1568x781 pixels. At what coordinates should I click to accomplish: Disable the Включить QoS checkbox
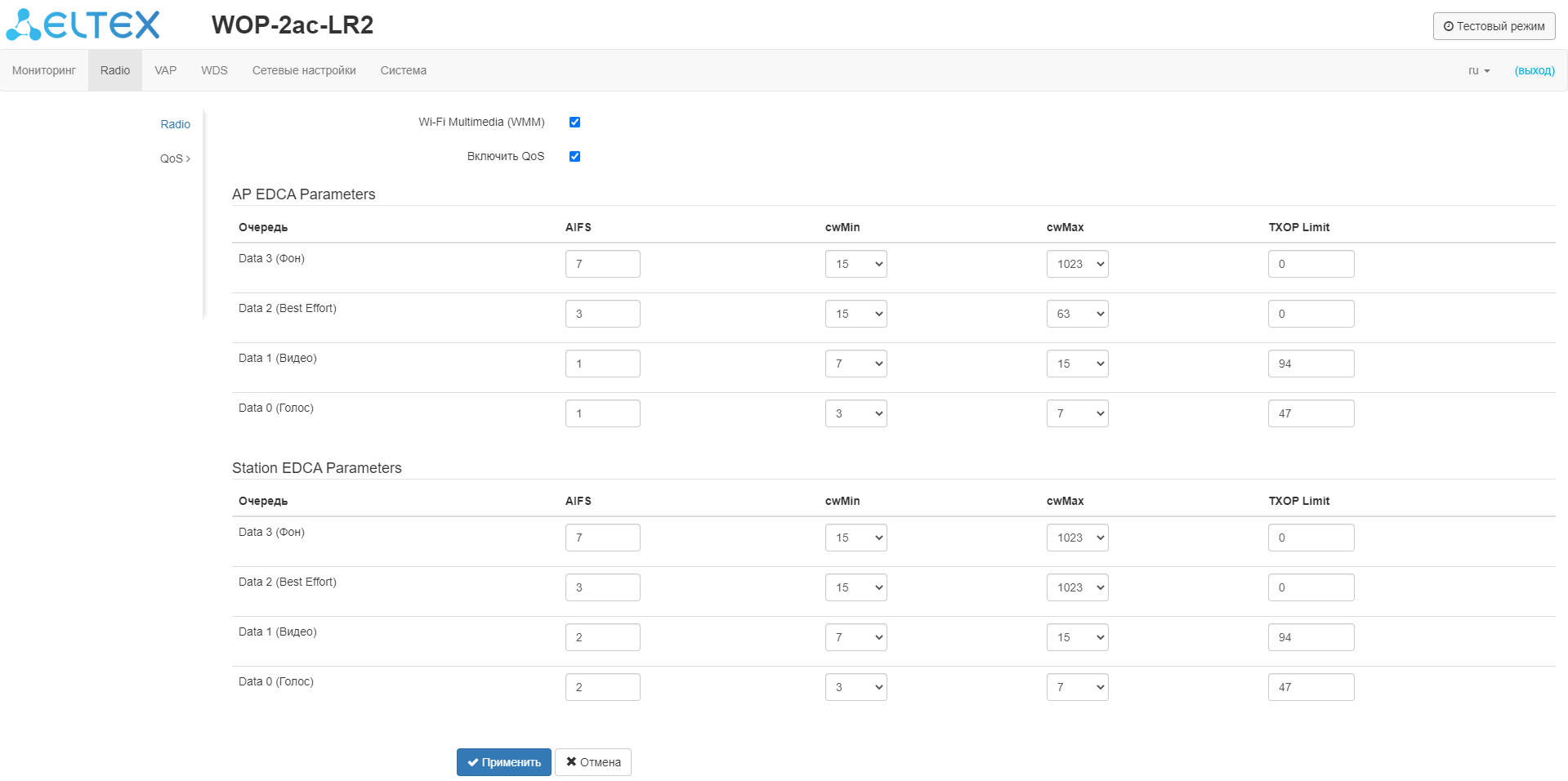pos(574,157)
